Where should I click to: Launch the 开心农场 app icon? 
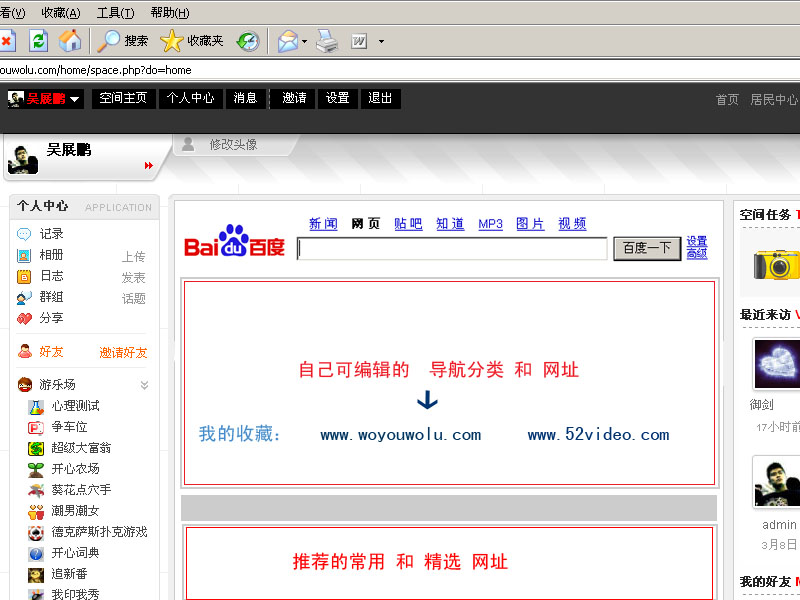point(36,469)
